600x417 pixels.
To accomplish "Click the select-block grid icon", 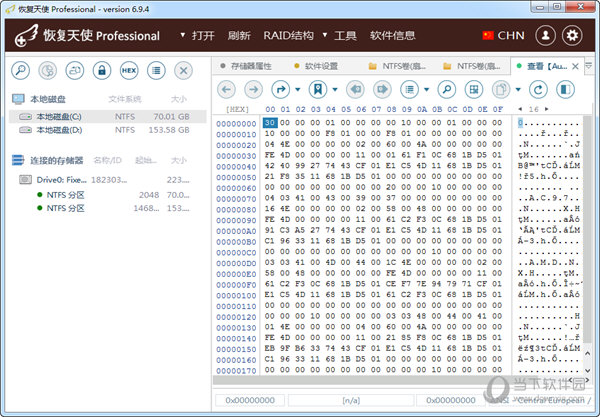I will click(x=474, y=90).
